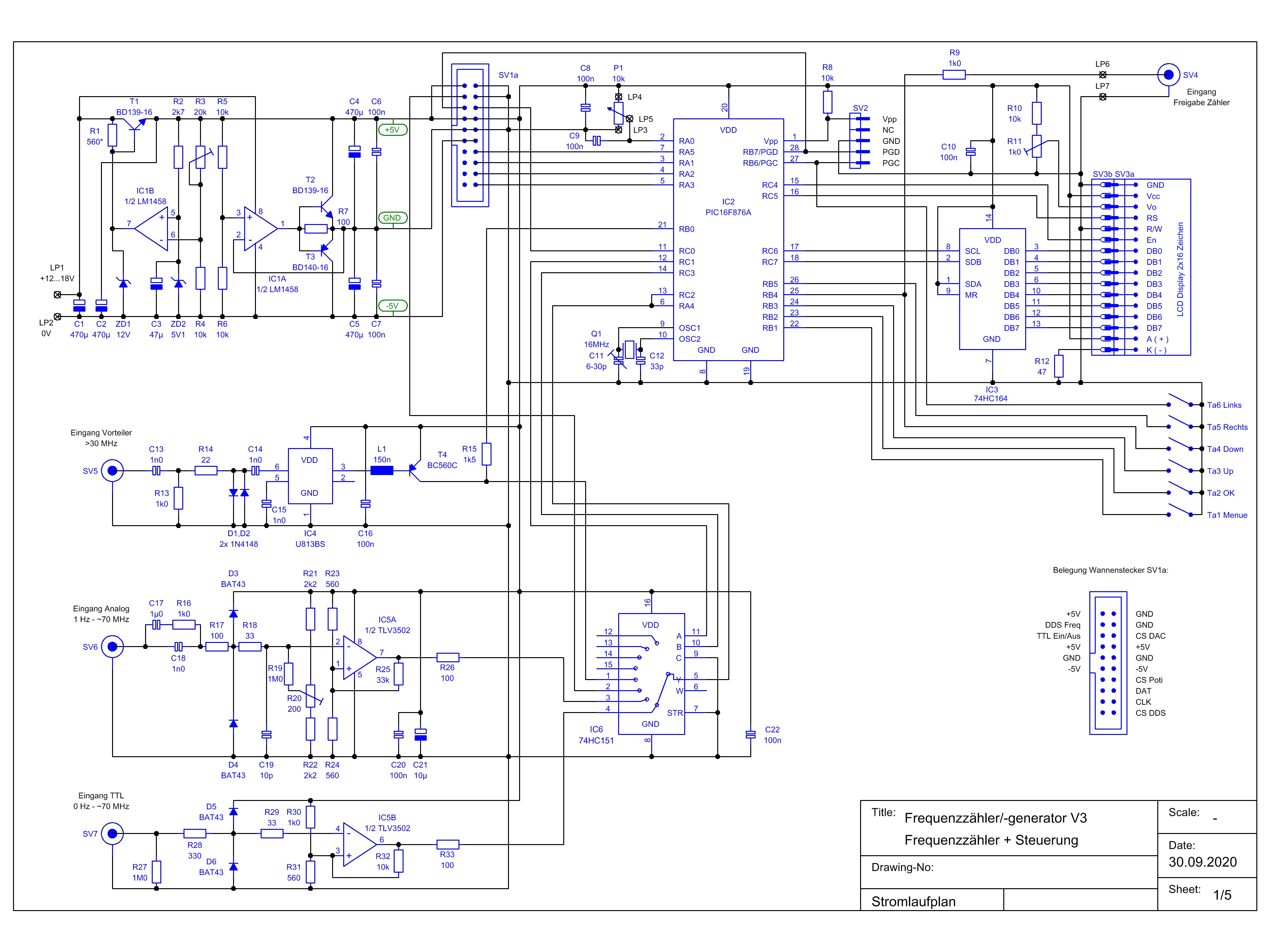
Task: Select the LP7 test point marker
Action: click(x=1102, y=97)
